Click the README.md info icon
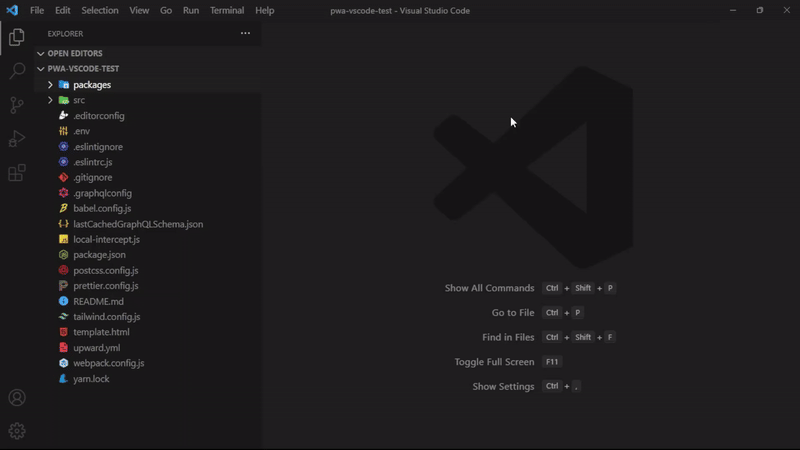 coord(63,301)
